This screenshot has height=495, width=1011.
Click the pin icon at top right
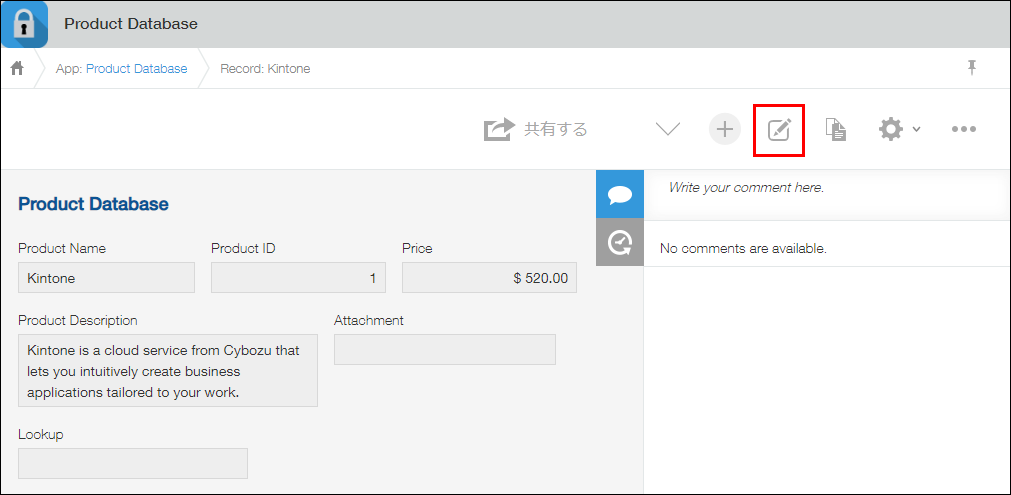pos(971,68)
